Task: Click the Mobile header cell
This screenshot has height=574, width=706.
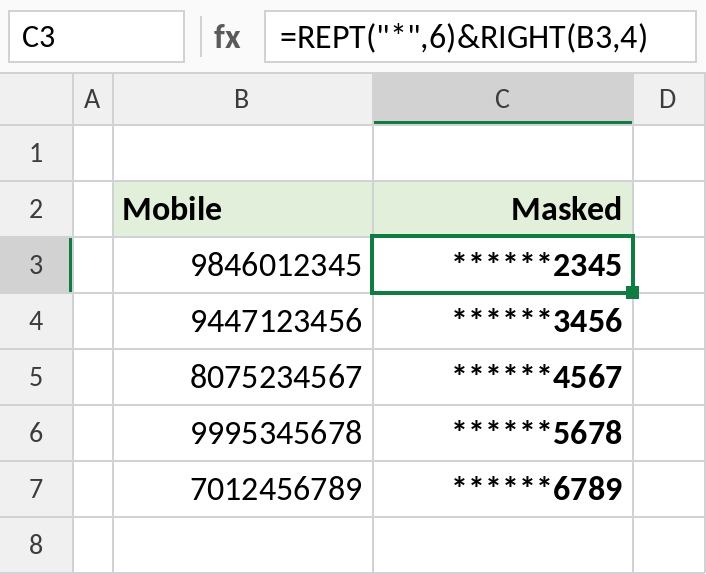Action: [243, 209]
